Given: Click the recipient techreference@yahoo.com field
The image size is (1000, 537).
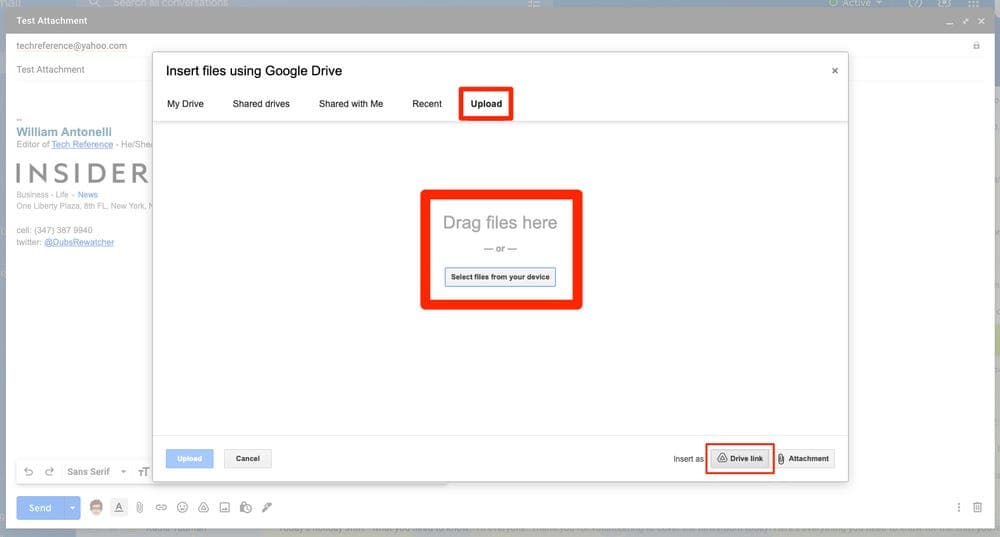Looking at the screenshot, I should point(71,46).
